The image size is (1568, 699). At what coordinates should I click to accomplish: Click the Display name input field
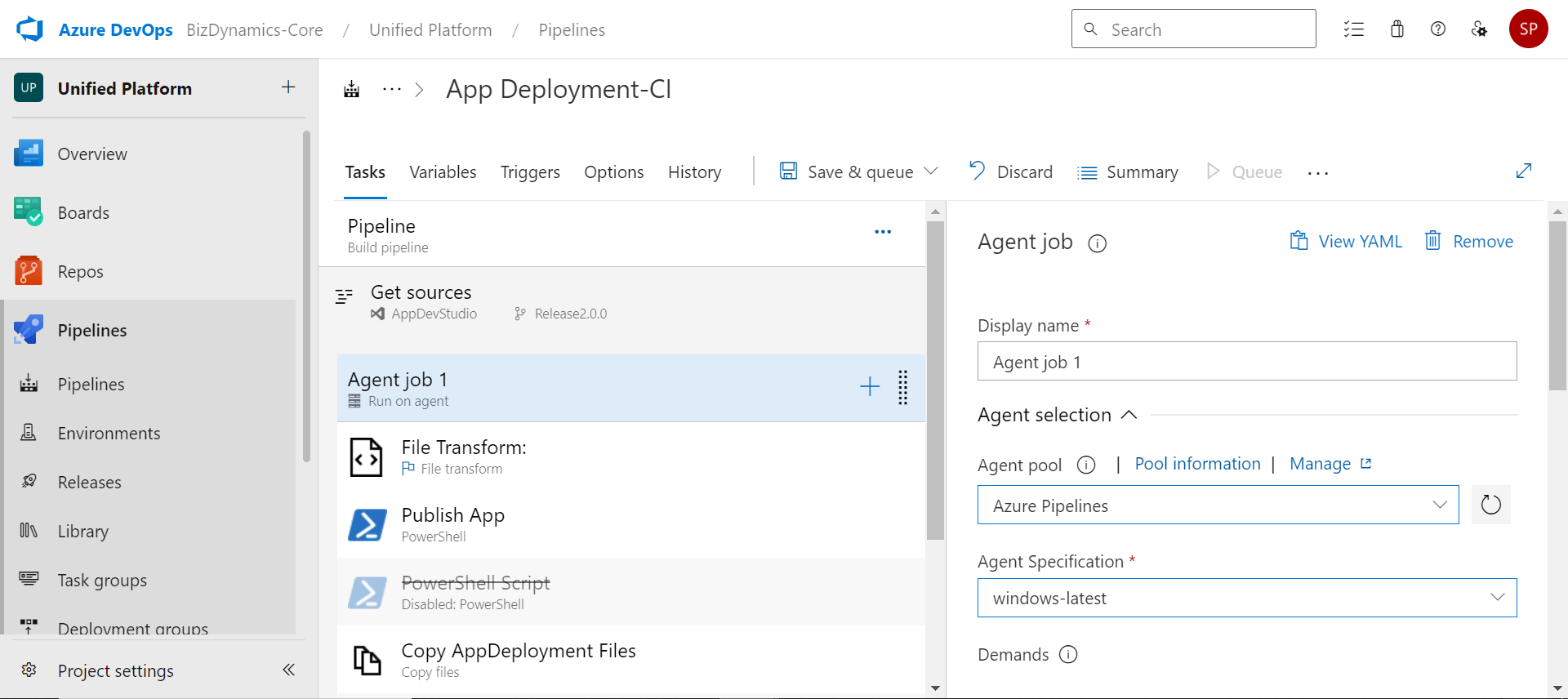click(1247, 361)
